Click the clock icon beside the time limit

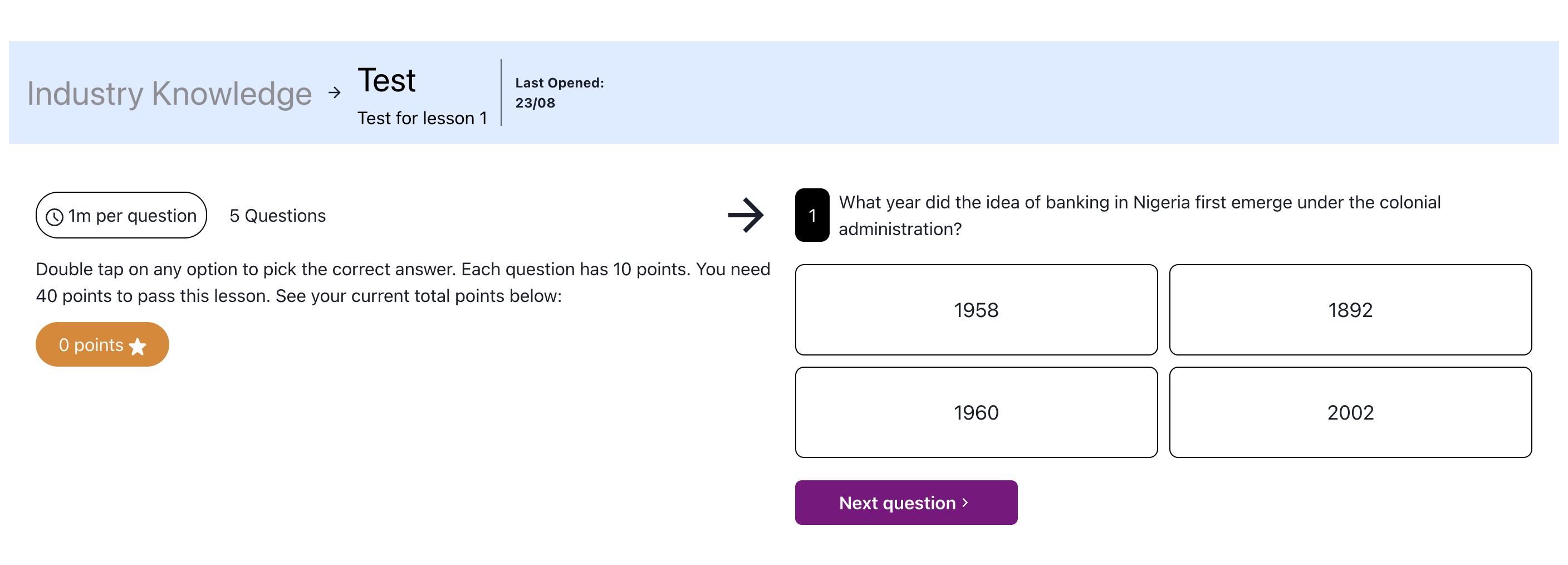coord(54,217)
